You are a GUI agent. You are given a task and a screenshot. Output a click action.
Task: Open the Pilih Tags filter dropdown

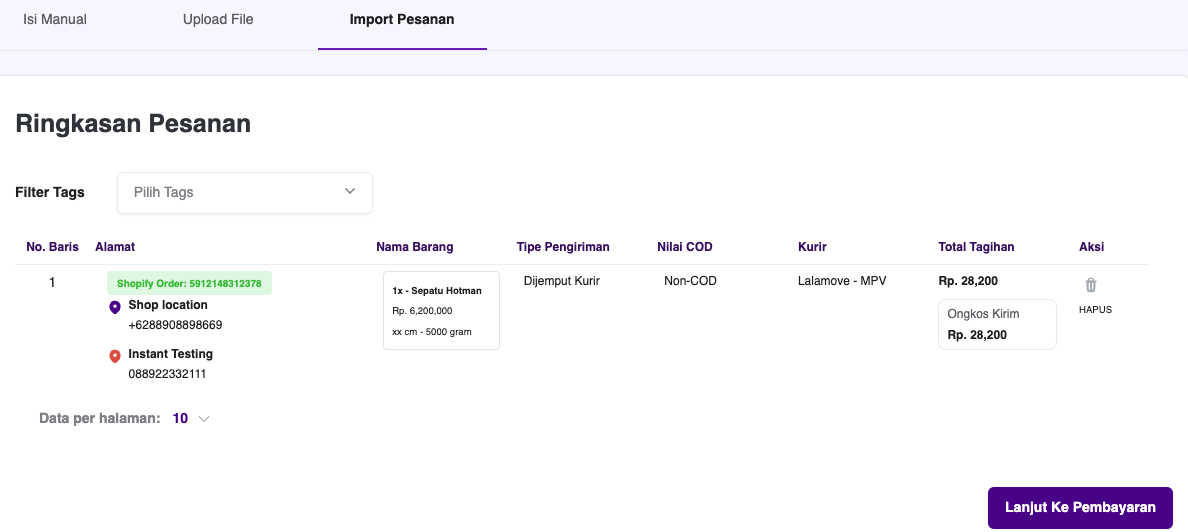click(x=245, y=192)
